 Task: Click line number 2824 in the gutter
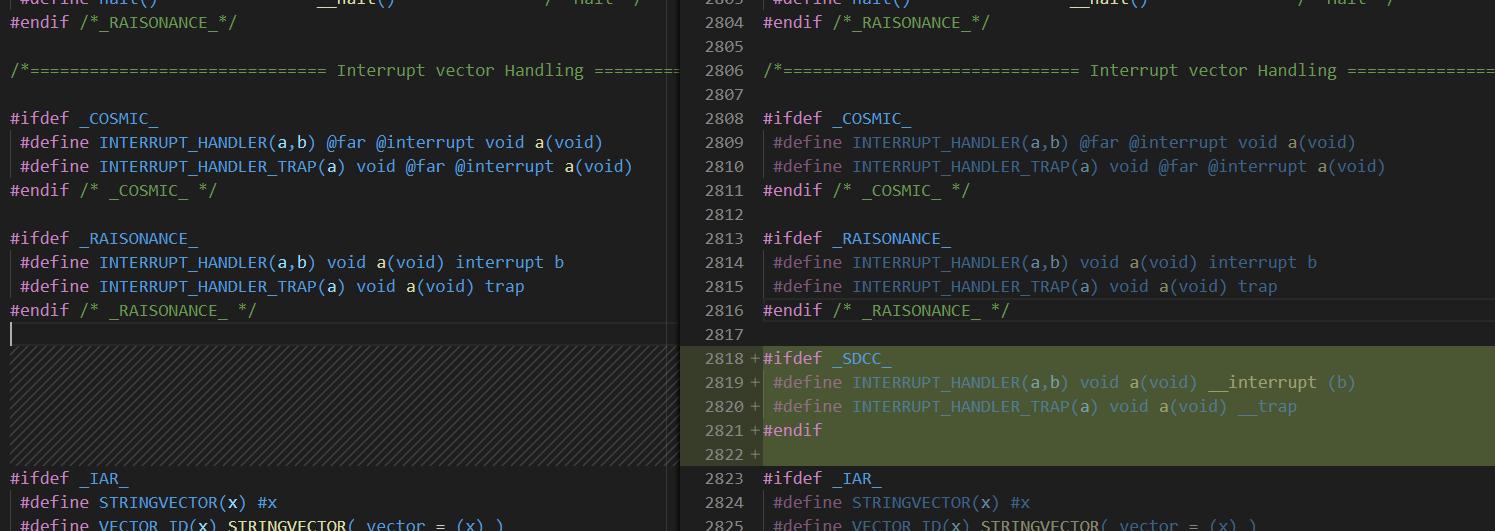tap(724, 502)
